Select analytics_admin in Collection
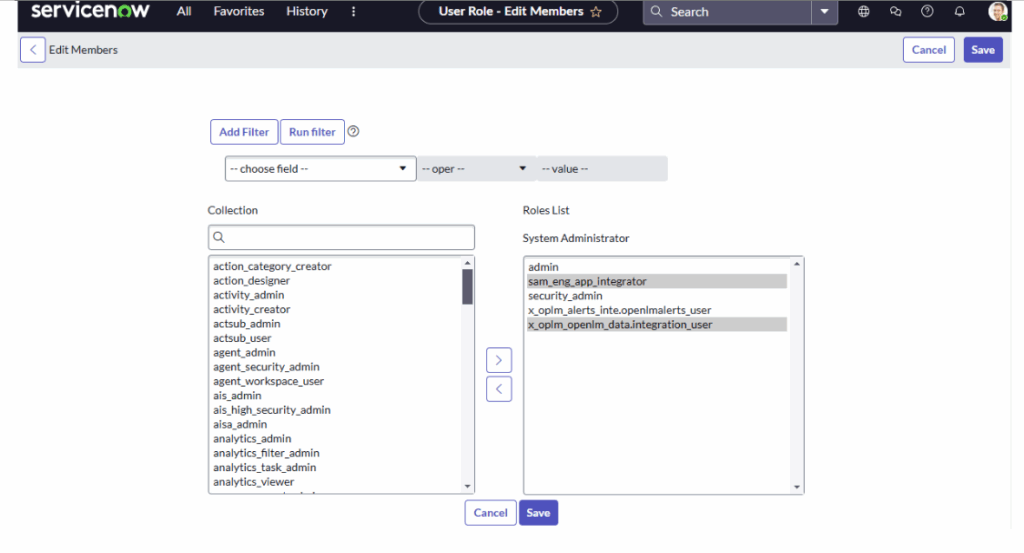 point(252,439)
